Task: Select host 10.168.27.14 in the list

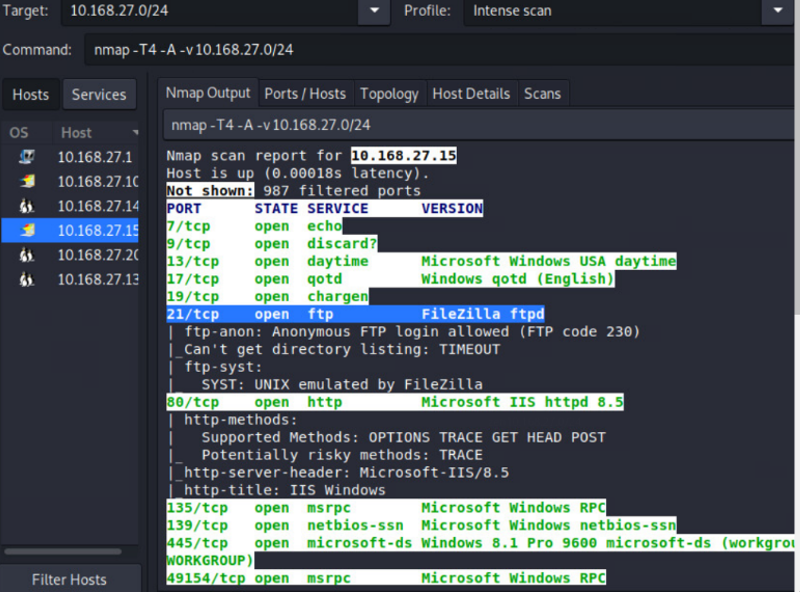Action: pyautogui.click(x=70, y=206)
